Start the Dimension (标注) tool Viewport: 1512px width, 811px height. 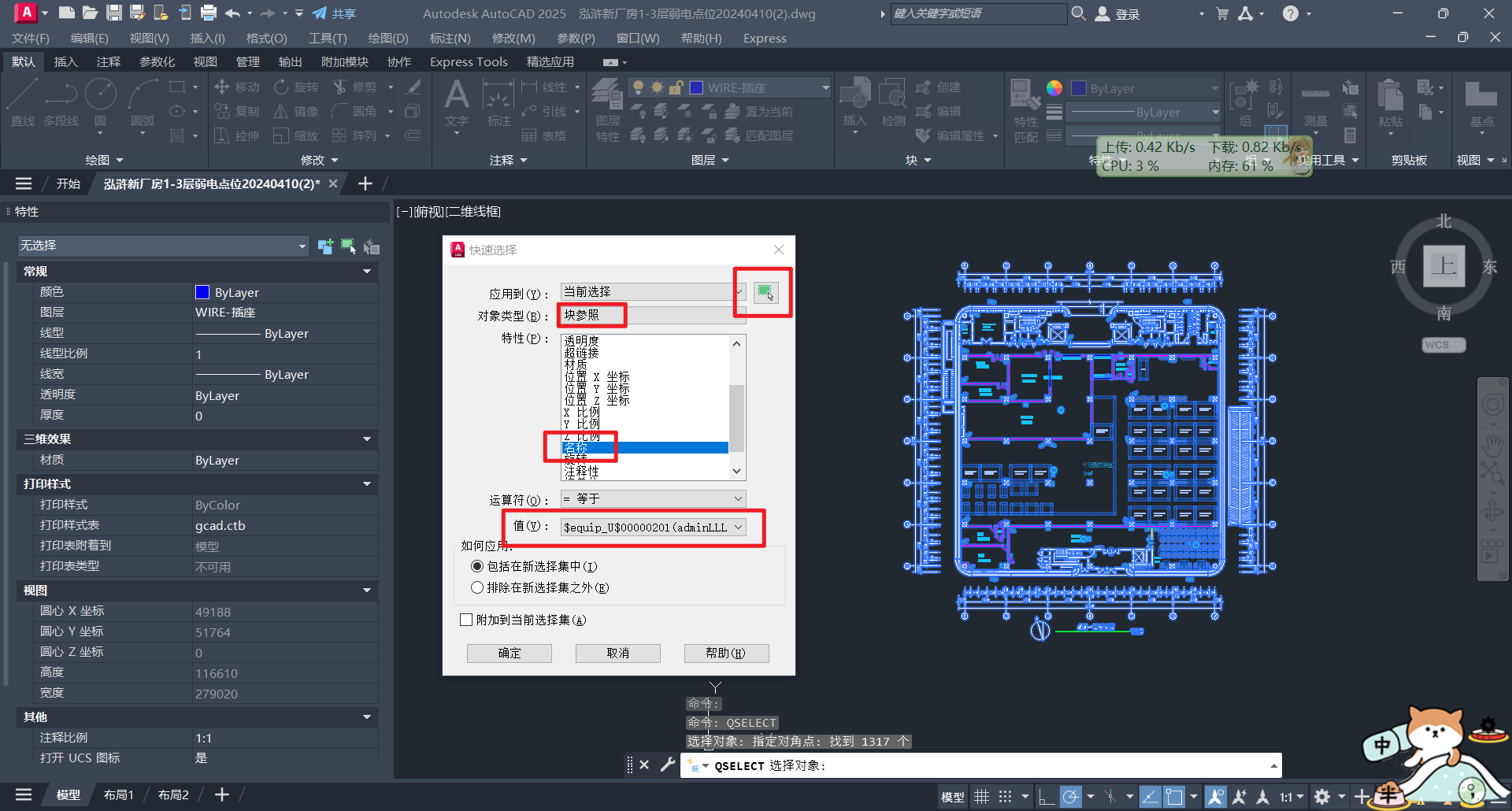pos(498,102)
